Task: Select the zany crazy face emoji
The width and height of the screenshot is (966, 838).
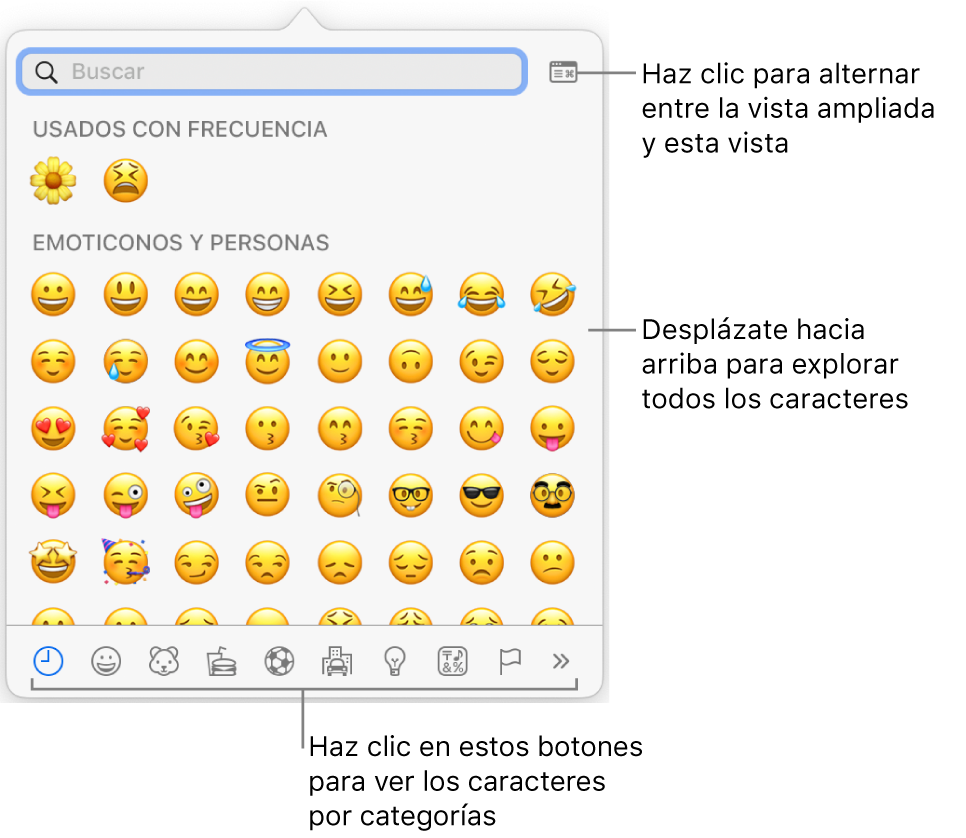Action: [x=197, y=495]
